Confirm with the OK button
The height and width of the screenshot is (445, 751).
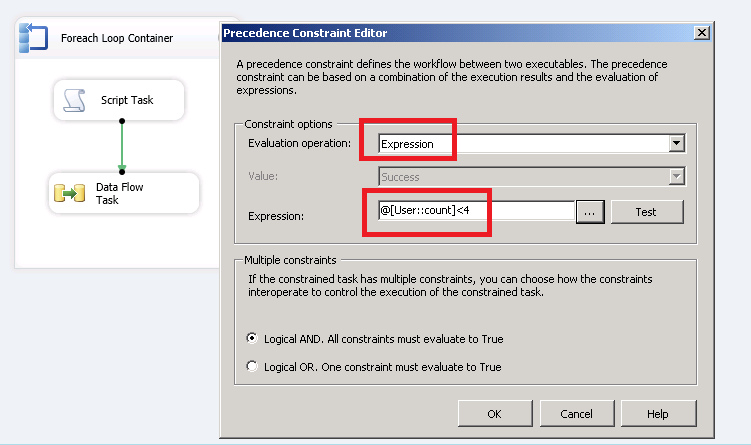click(494, 413)
